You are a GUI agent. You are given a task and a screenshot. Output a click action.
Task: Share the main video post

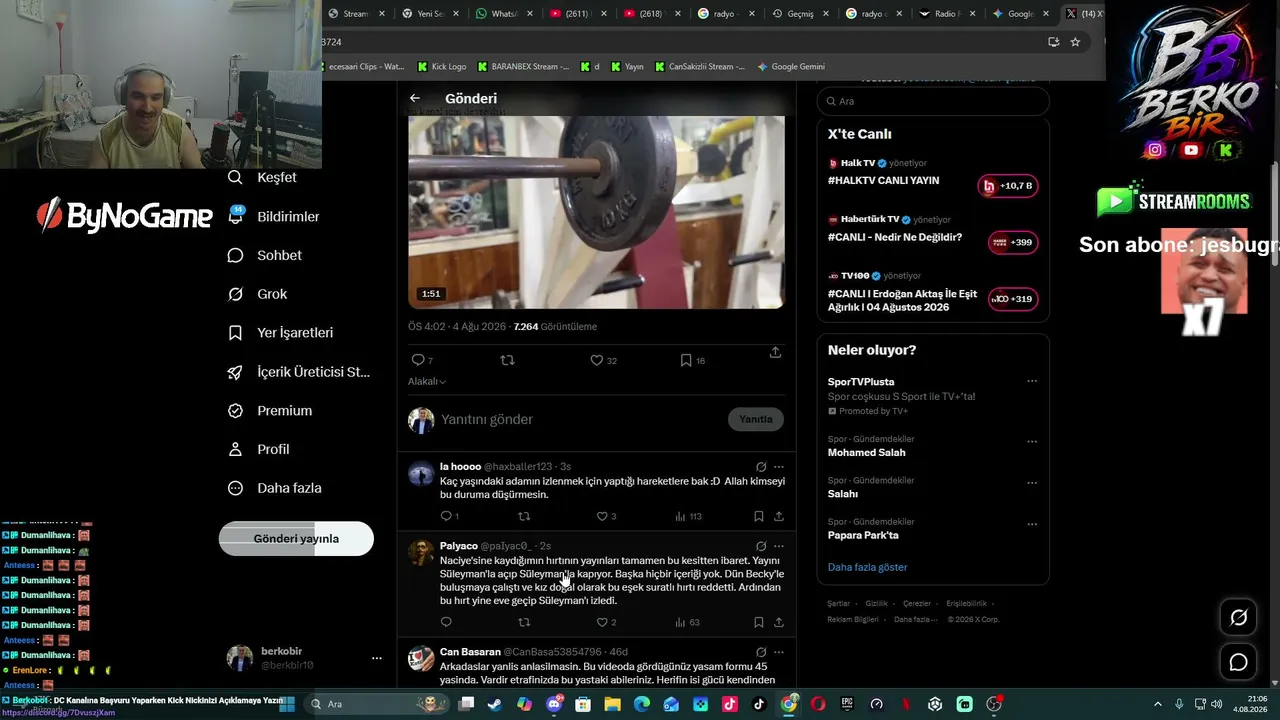click(775, 353)
